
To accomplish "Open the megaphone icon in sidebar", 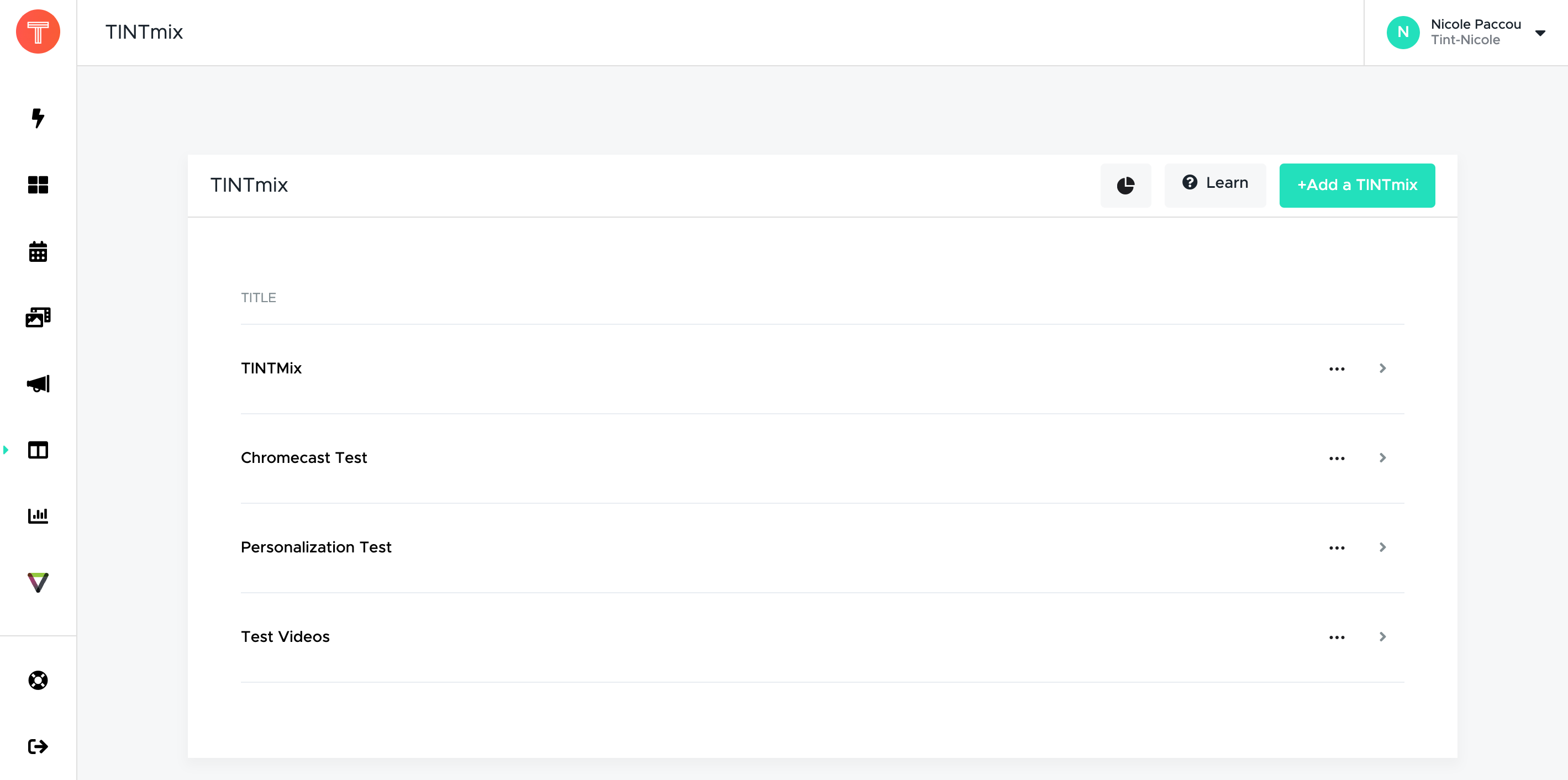I will click(38, 383).
